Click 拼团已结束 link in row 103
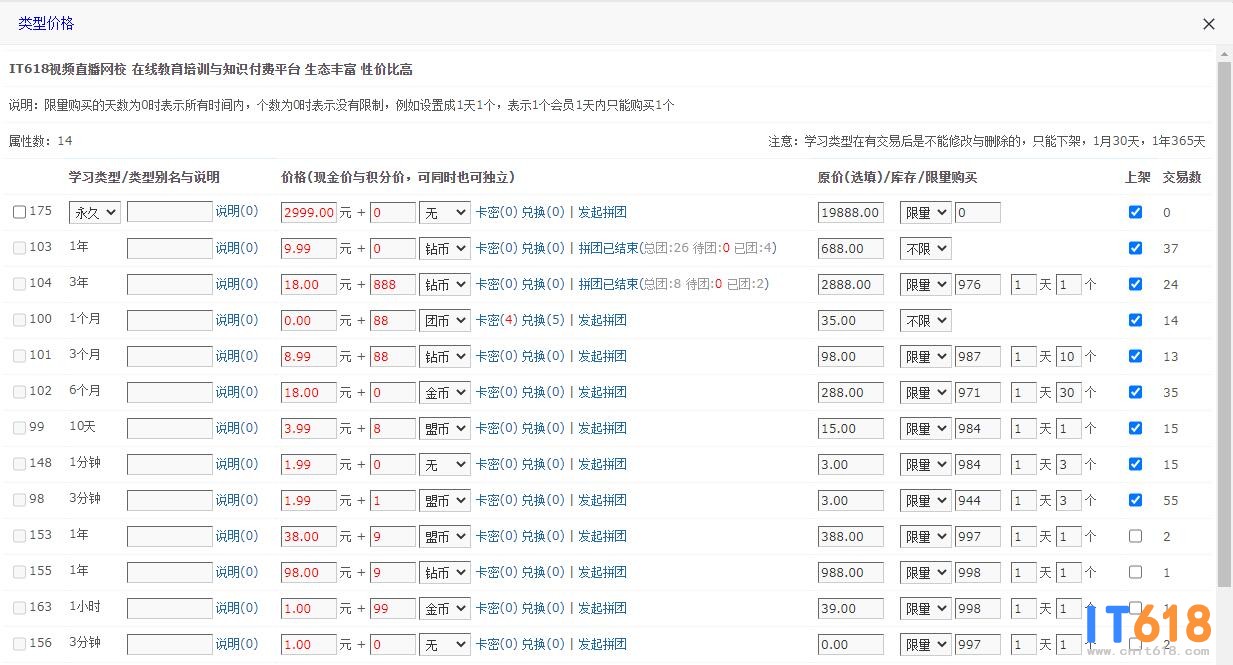 [x=608, y=248]
